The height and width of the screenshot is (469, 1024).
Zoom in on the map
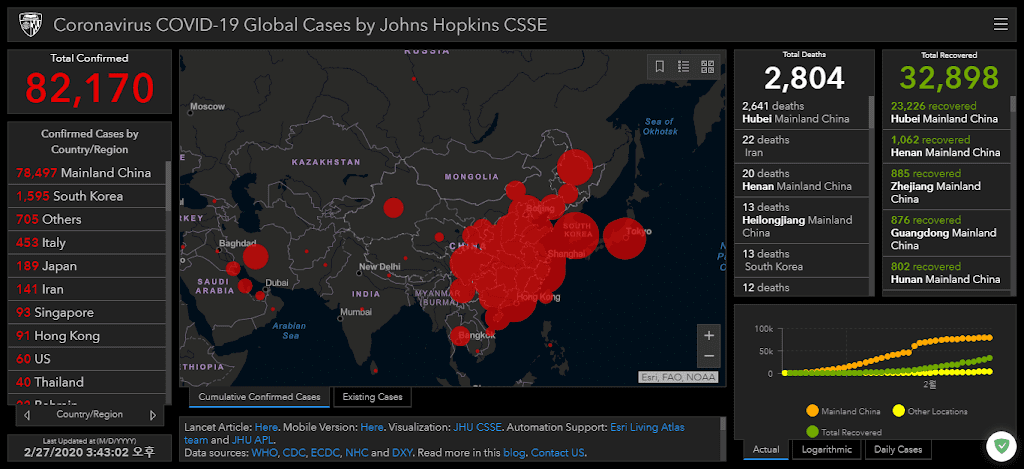click(x=709, y=335)
